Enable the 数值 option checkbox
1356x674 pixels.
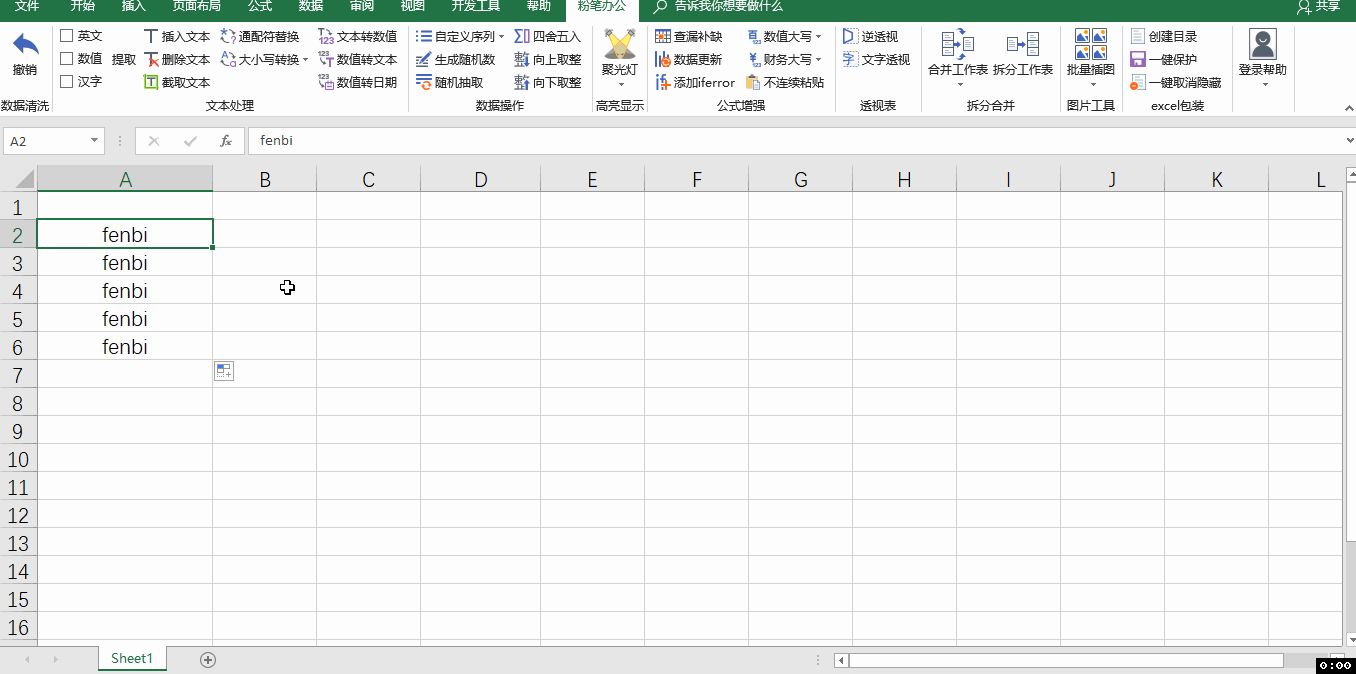pyautogui.click(x=68, y=59)
